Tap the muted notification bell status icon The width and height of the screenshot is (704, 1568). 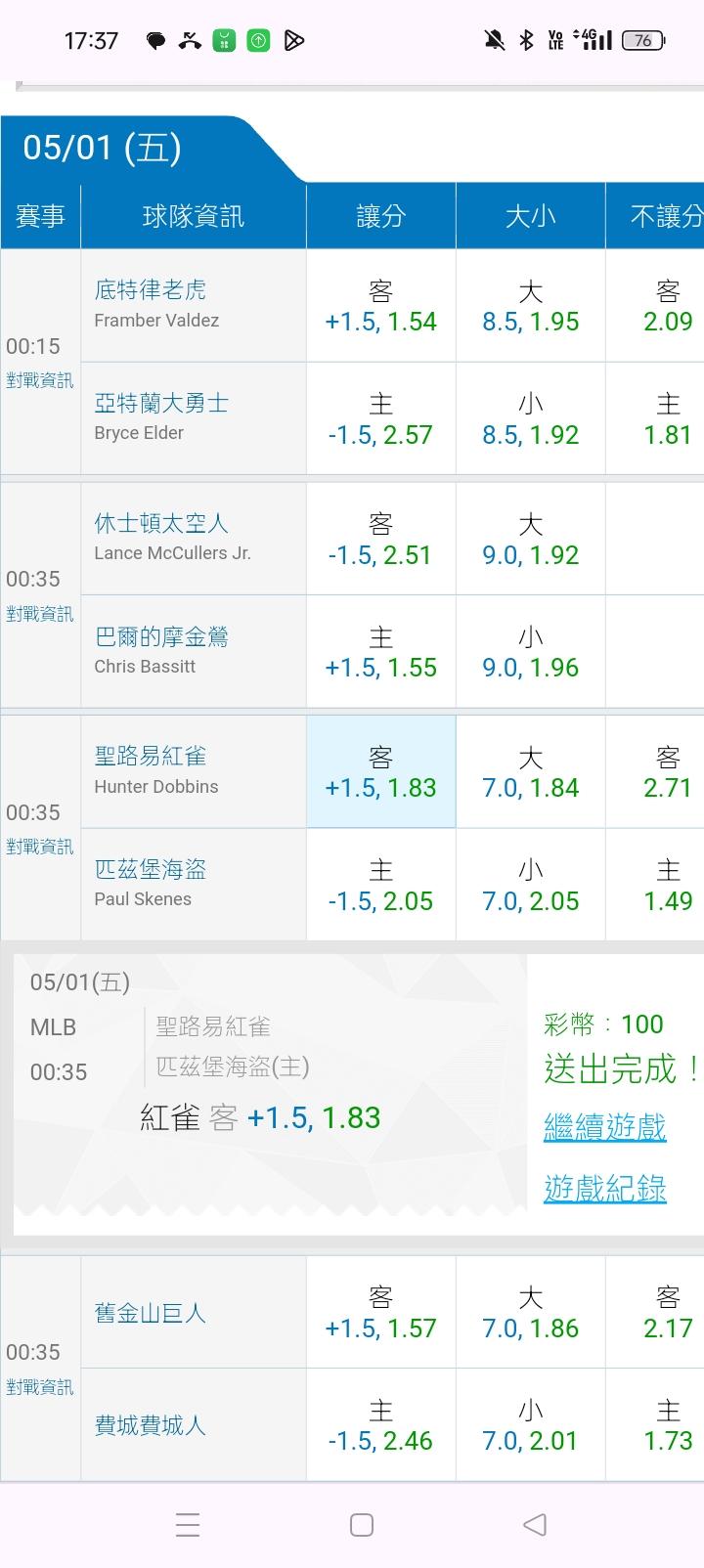pos(495,40)
